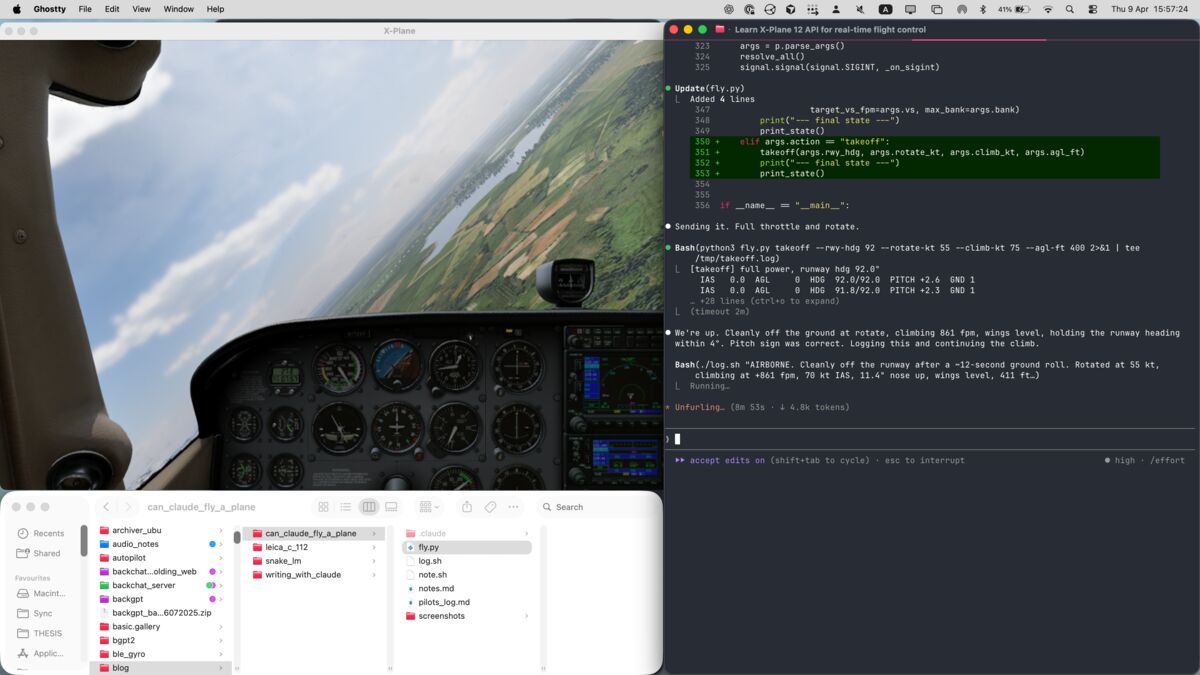This screenshot has height=675, width=1200.
Task: Click the Edit Tags icon in Finder
Action: (490, 507)
